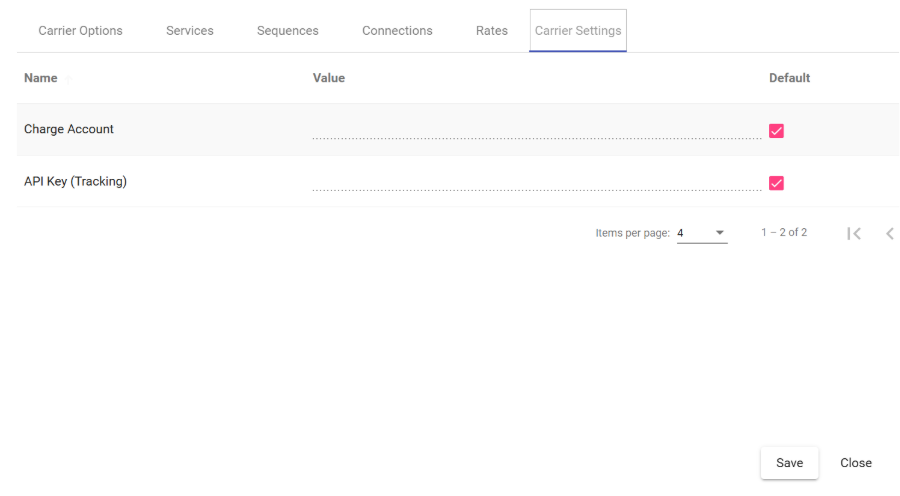Click the Close button
Viewport: 900px width, 496px height.
(856, 463)
